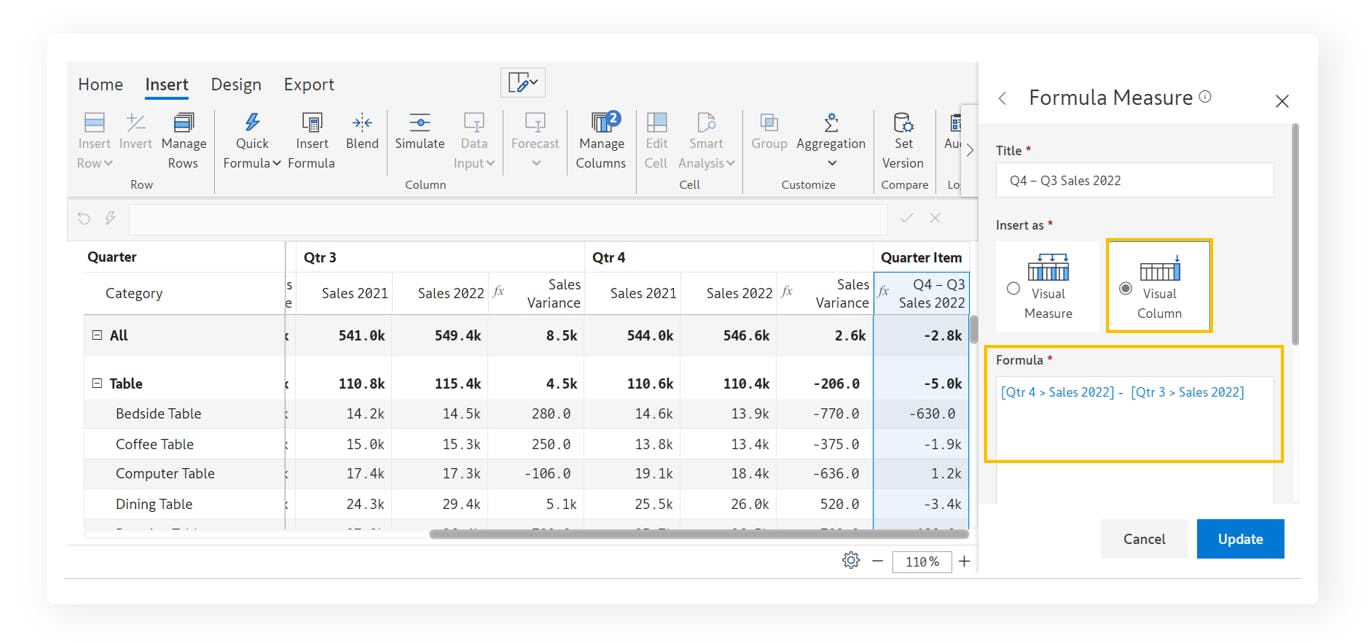
Task: Click the Title input field
Action: [1135, 180]
